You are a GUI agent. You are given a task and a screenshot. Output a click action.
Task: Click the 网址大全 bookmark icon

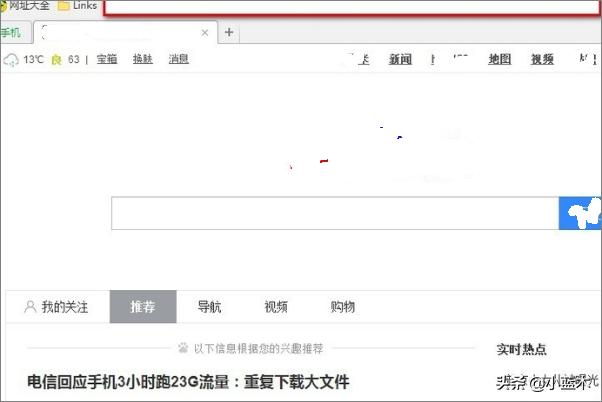(x=5, y=6)
